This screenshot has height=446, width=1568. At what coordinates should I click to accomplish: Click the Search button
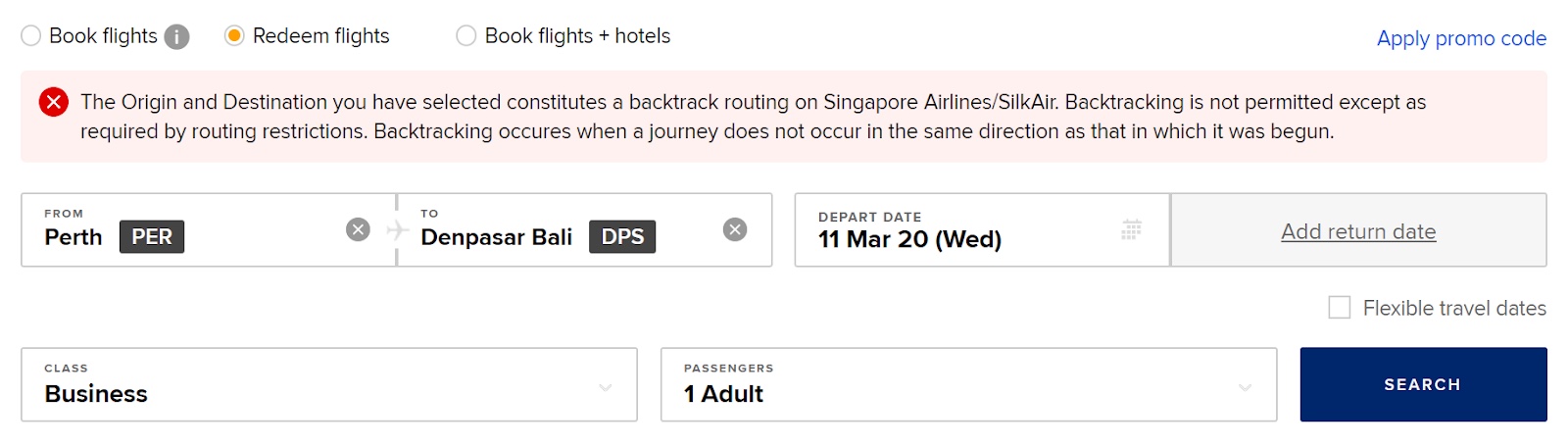pos(1423,384)
